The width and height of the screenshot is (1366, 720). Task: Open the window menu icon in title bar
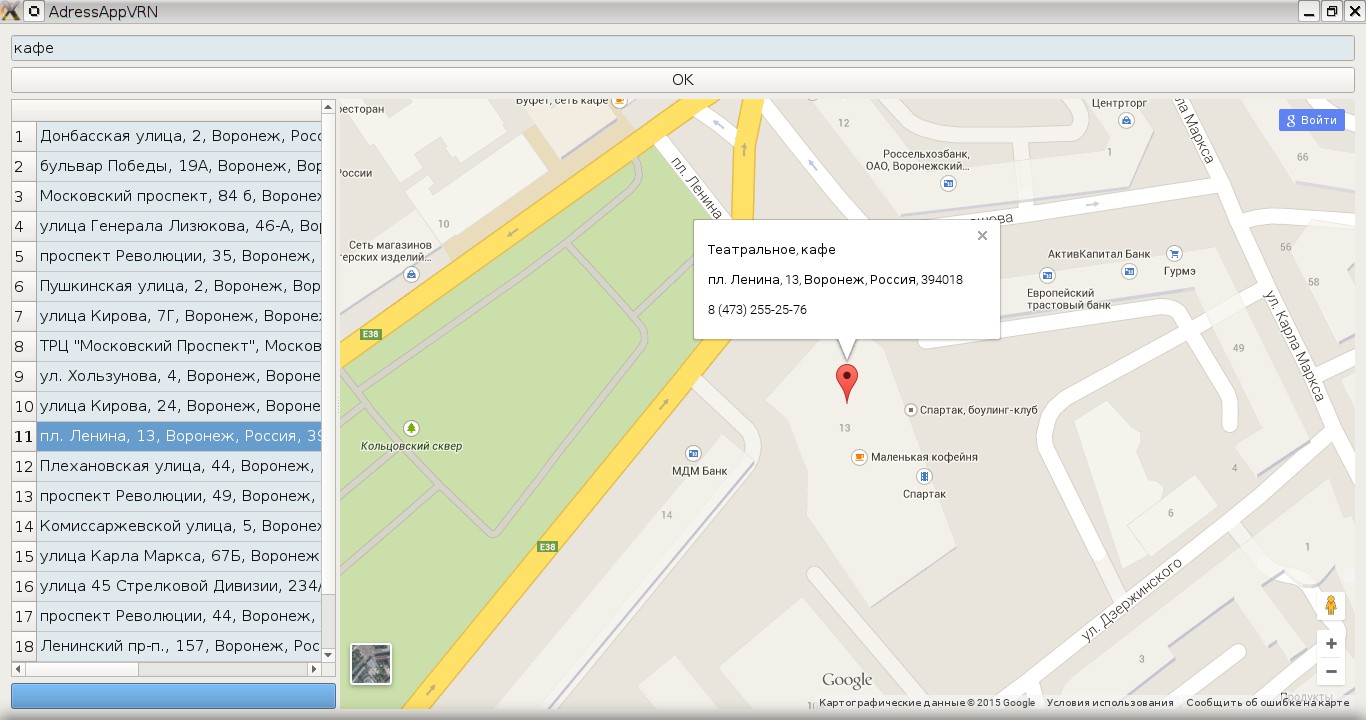[33, 12]
